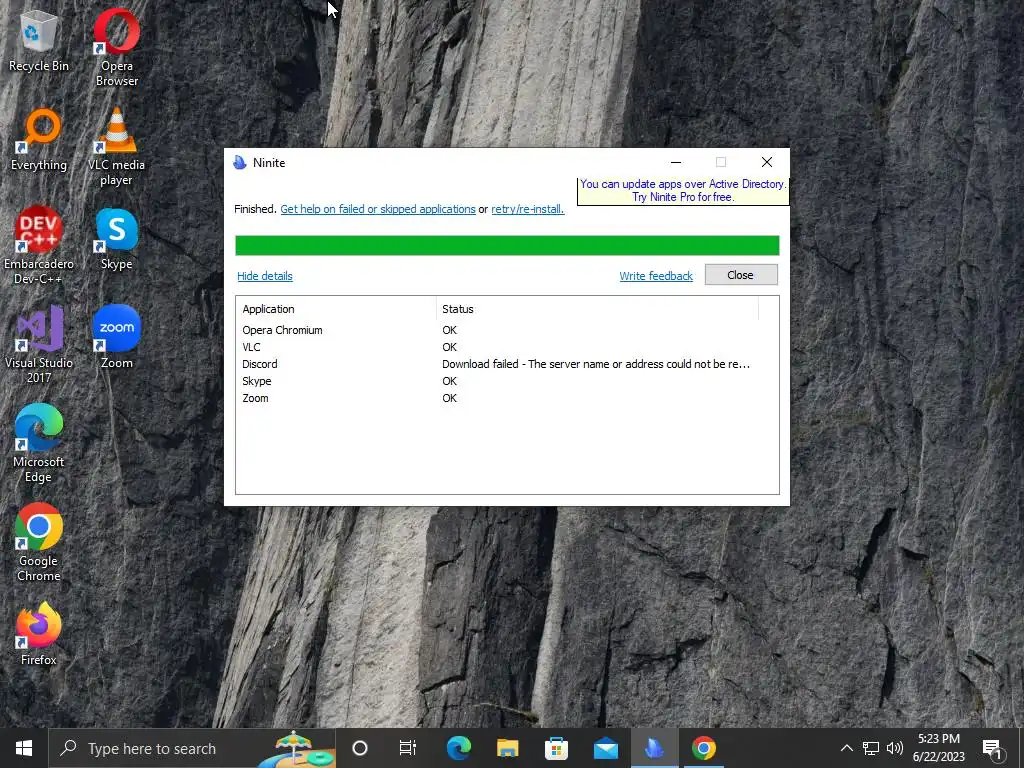Sort by the Status column header
1024x768 pixels.
coord(597,309)
